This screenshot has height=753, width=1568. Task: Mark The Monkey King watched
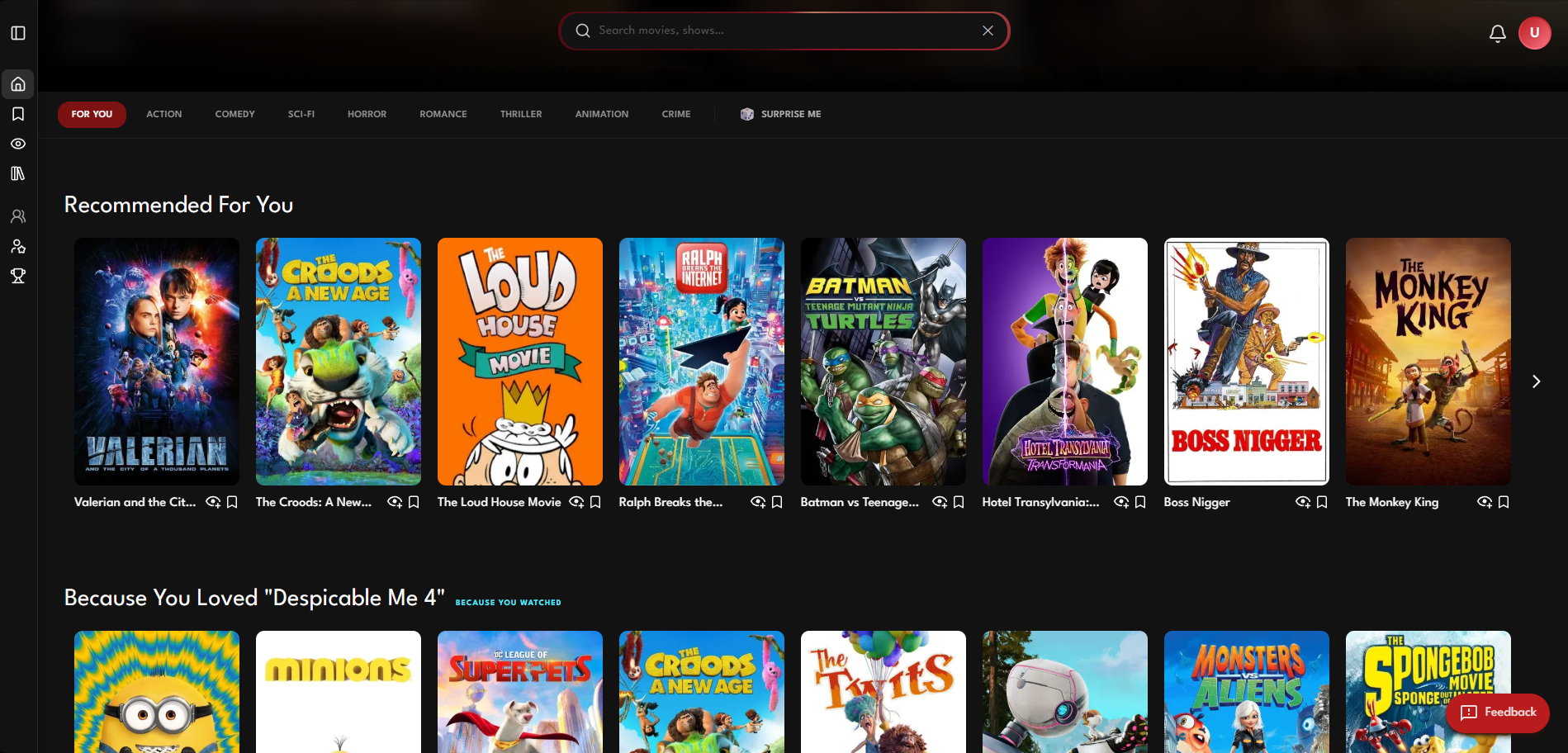pos(1485,502)
